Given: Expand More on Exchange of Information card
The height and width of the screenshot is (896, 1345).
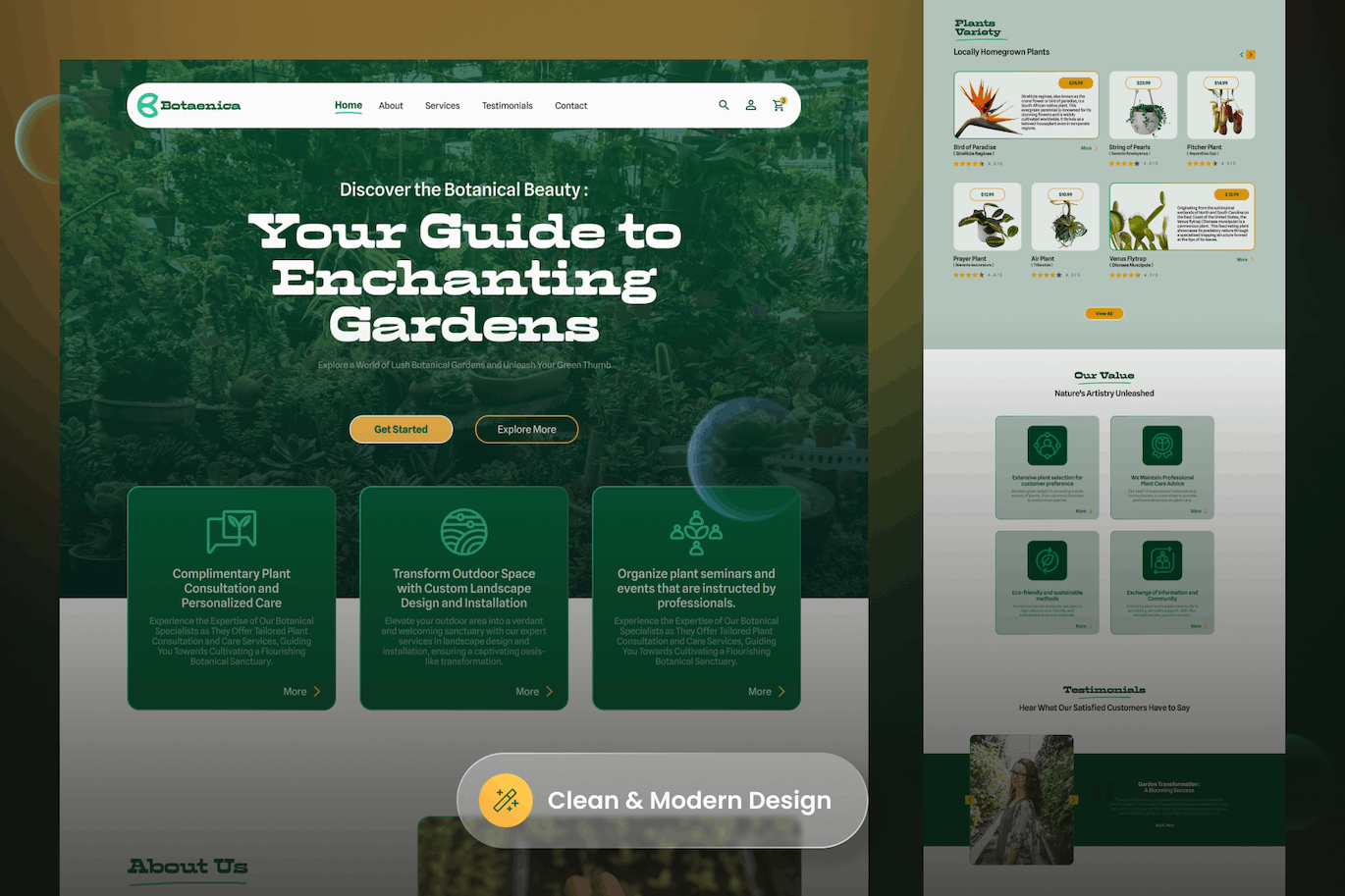Looking at the screenshot, I should 1199,626.
